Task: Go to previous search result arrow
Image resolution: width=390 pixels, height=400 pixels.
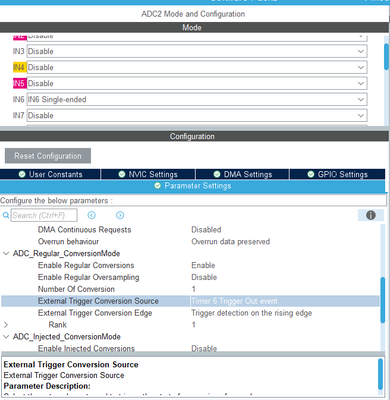Action: [92, 215]
